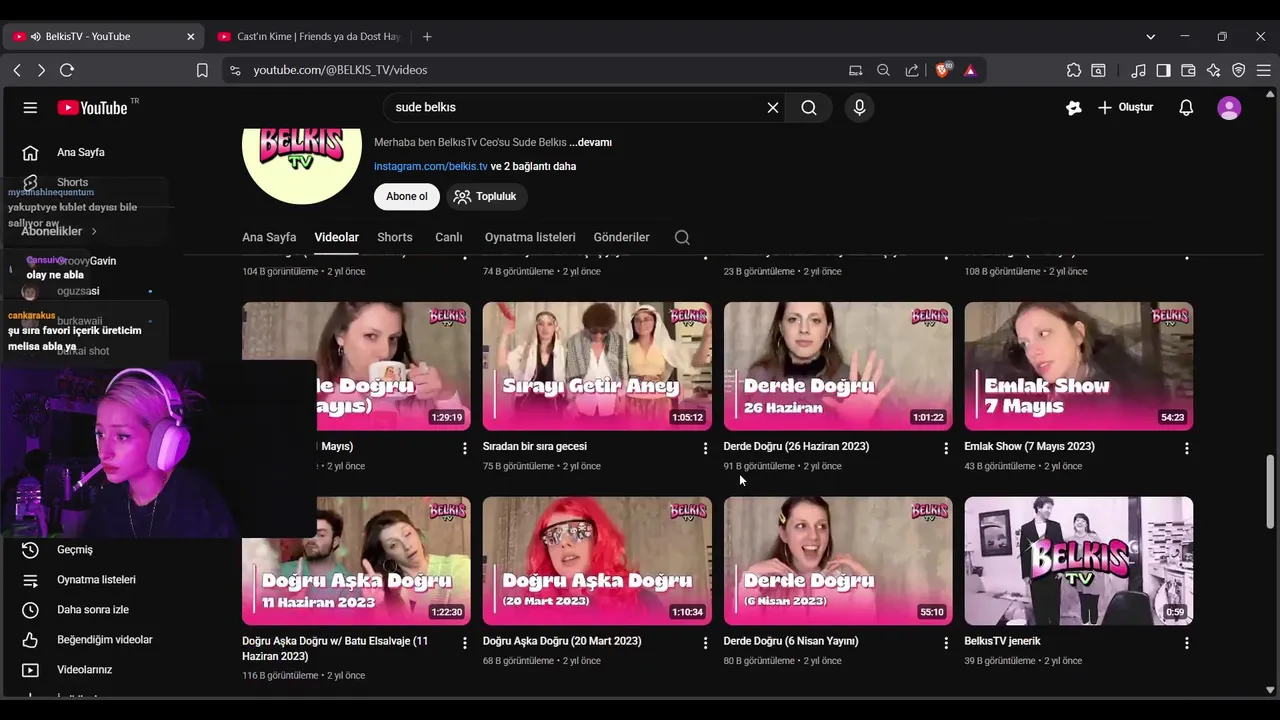Open the Canlı tab
Screen dimensions: 1280x720
449,237
